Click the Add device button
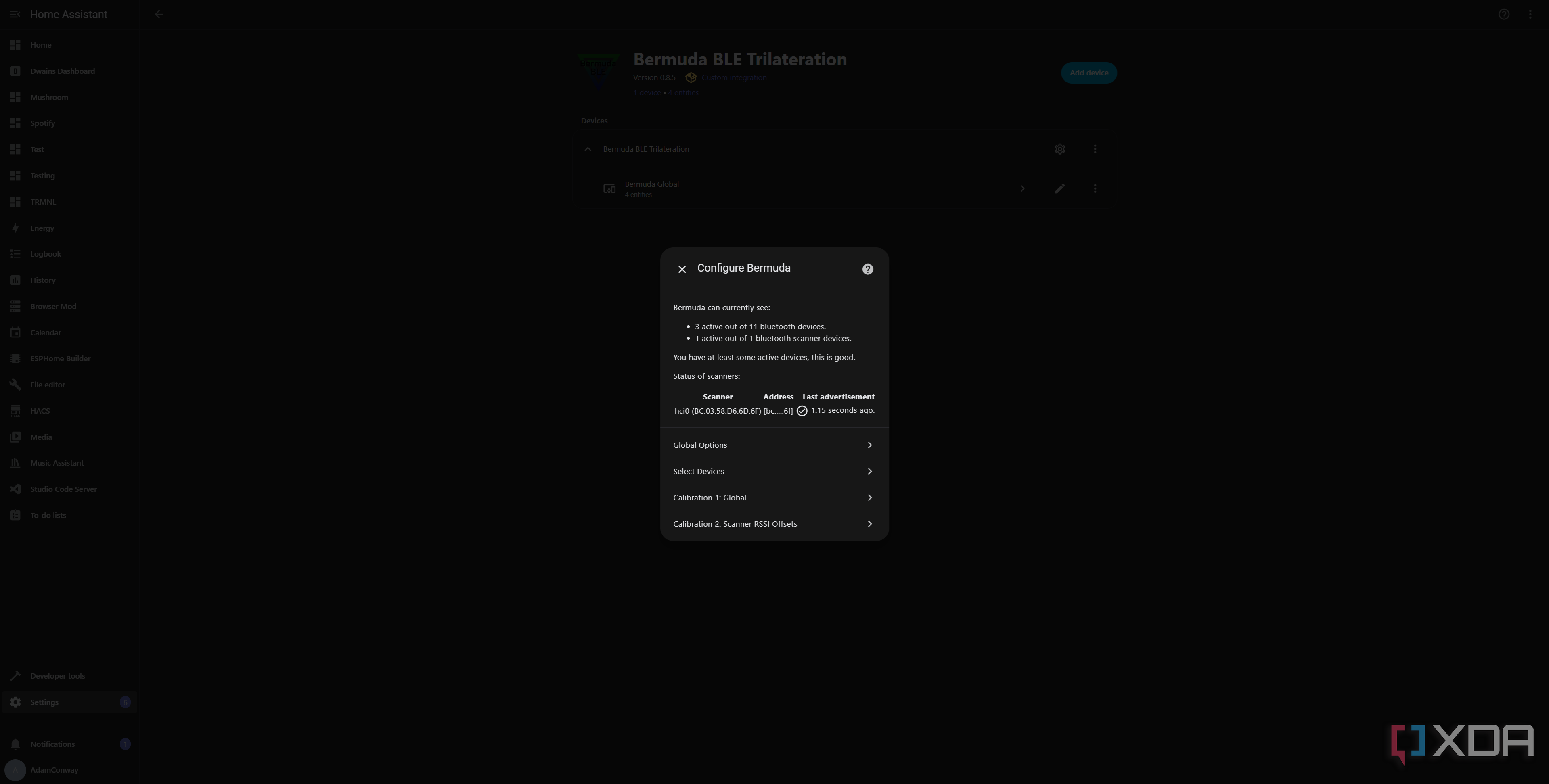Image resolution: width=1549 pixels, height=784 pixels. (1088, 73)
